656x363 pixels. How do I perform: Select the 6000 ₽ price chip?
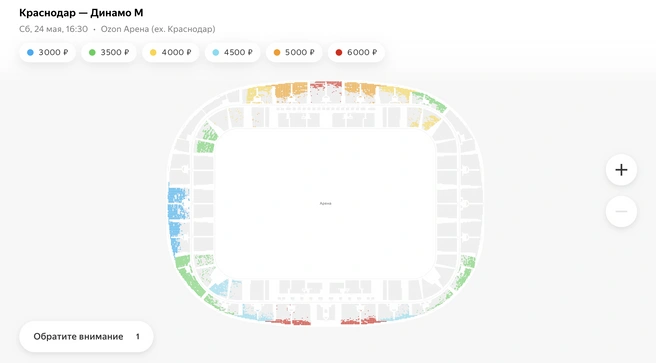356,52
